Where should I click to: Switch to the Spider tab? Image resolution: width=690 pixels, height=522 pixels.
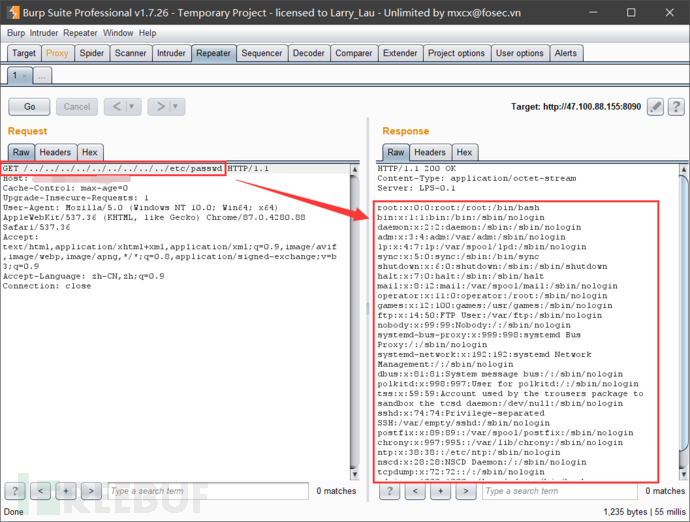[x=92, y=53]
